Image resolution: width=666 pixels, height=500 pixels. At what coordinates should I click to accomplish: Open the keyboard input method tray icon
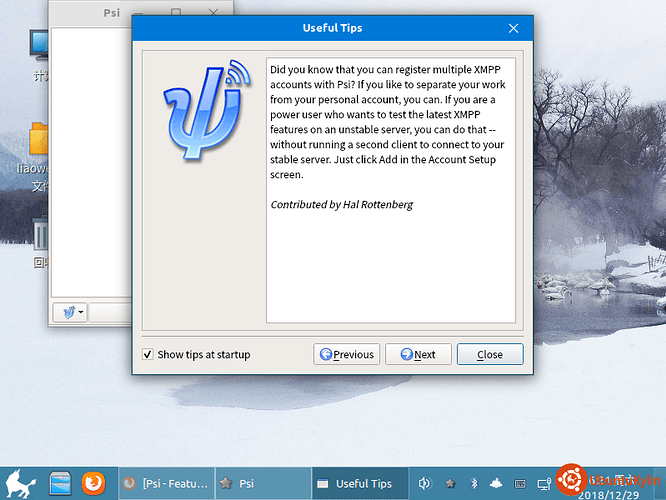click(520, 484)
